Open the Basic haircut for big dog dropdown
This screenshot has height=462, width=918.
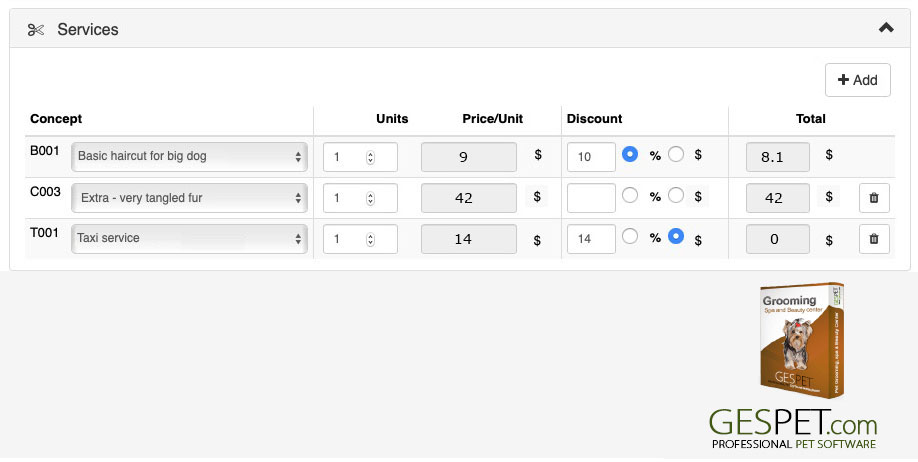coord(189,157)
